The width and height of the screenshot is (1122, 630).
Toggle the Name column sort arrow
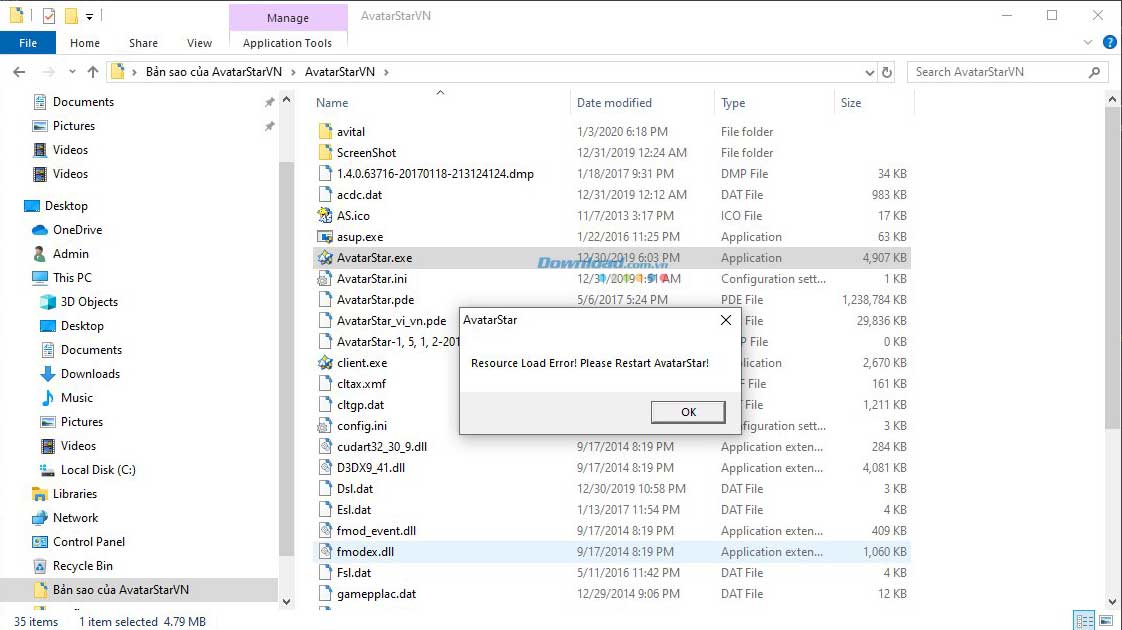[440, 92]
